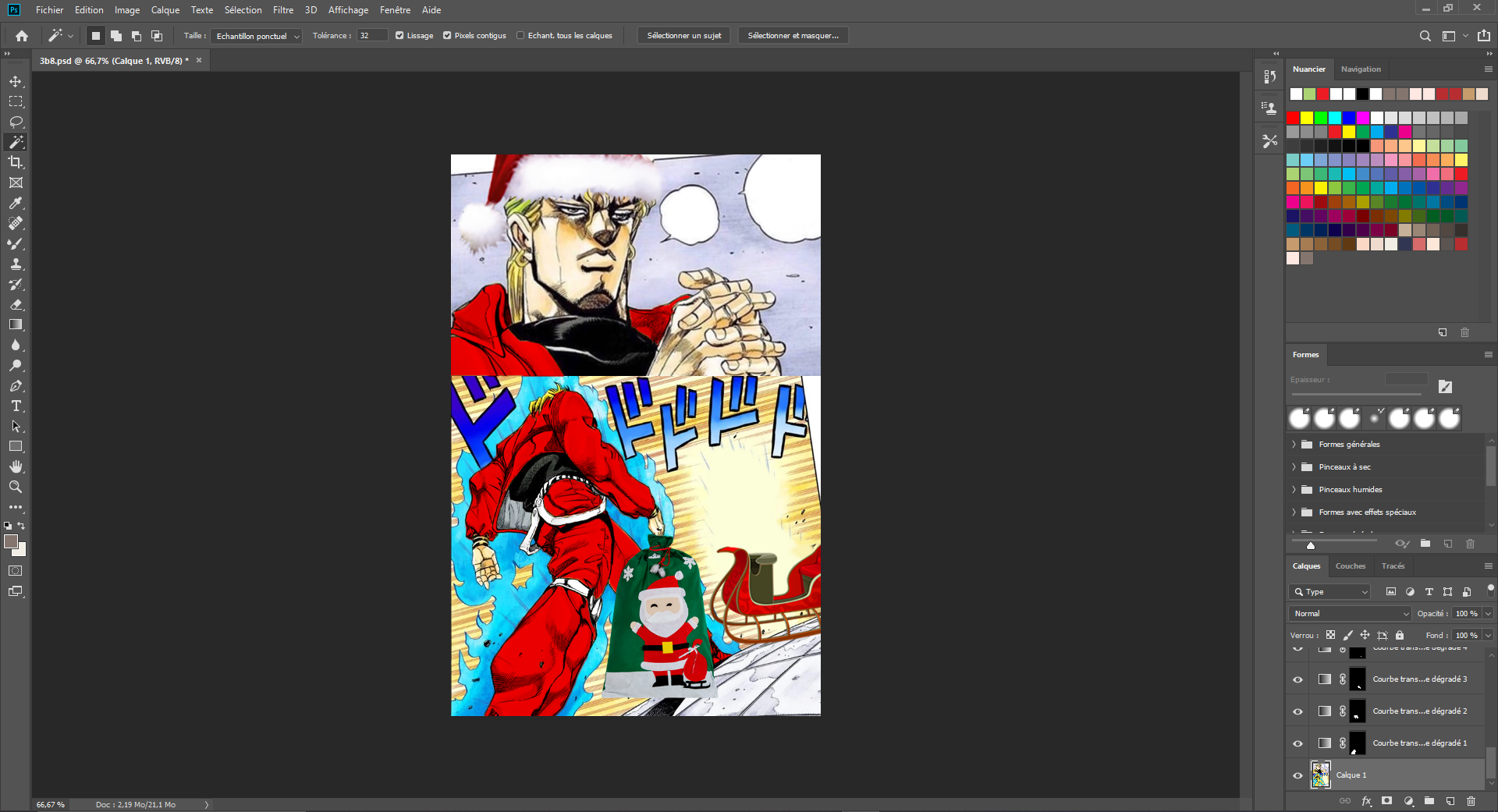Select the Zoom tool
1498x812 pixels.
[16, 487]
